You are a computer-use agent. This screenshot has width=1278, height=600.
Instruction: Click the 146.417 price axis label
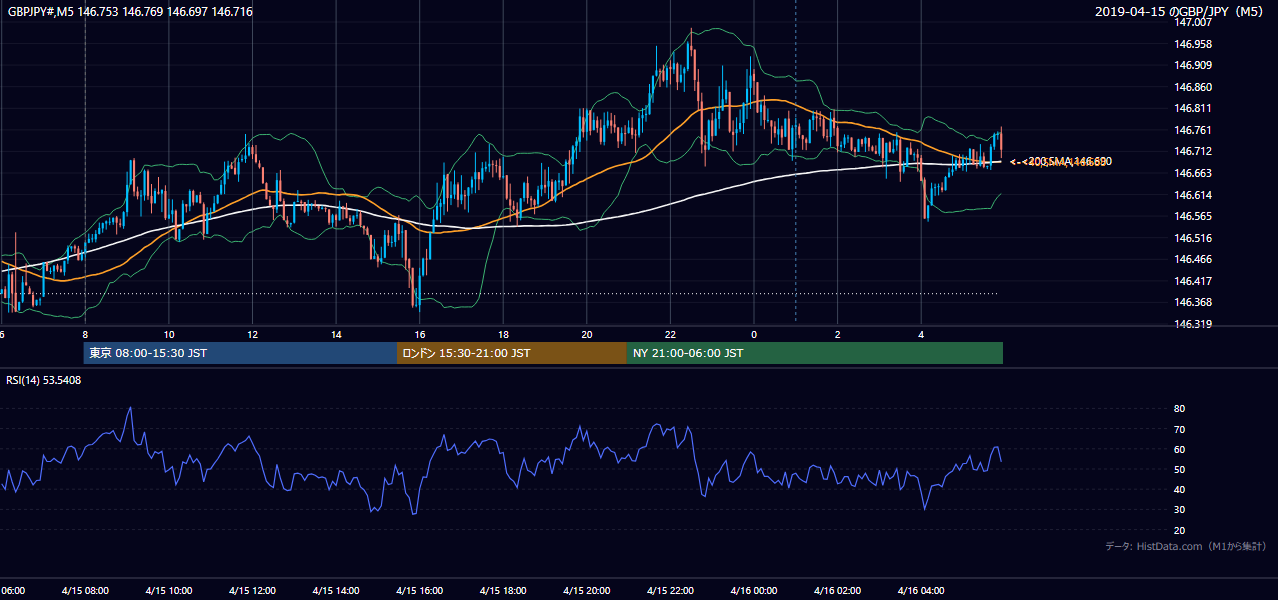[1193, 281]
